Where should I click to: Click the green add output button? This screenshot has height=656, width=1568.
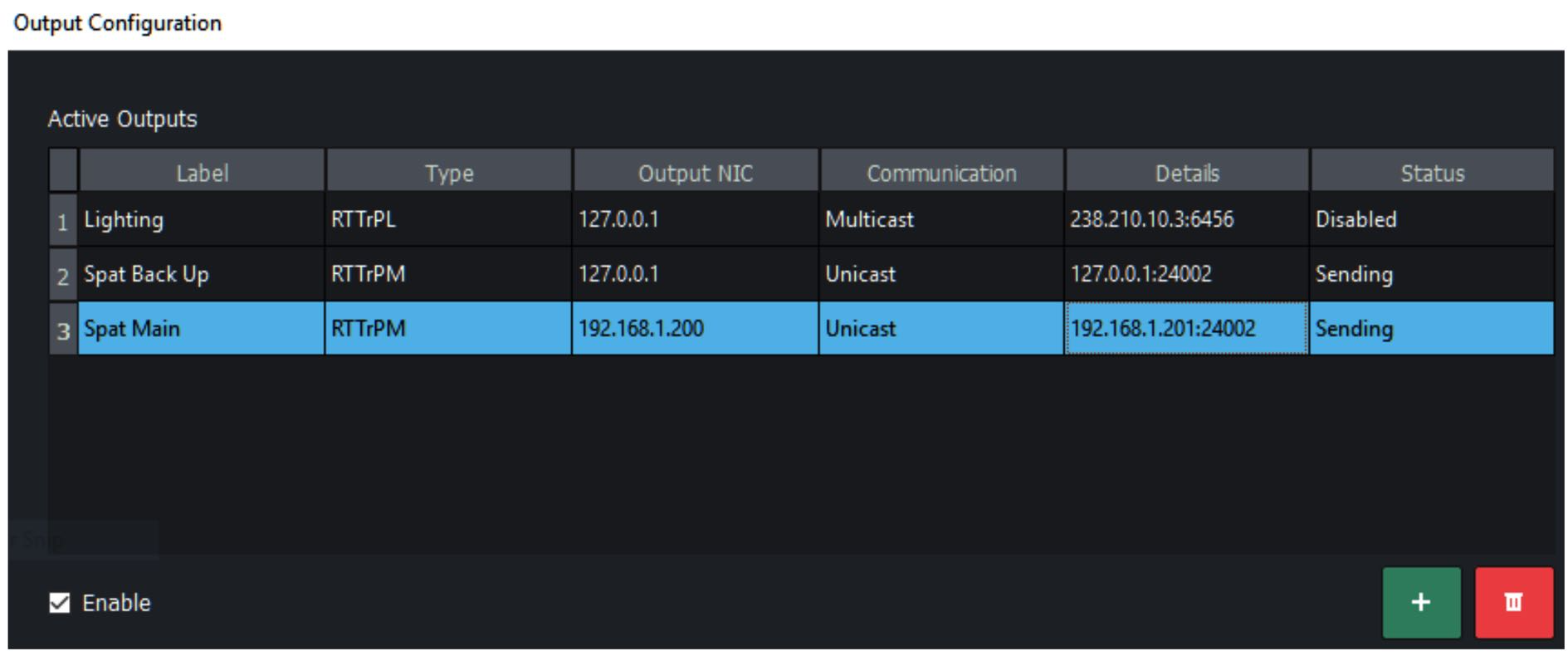(1420, 602)
